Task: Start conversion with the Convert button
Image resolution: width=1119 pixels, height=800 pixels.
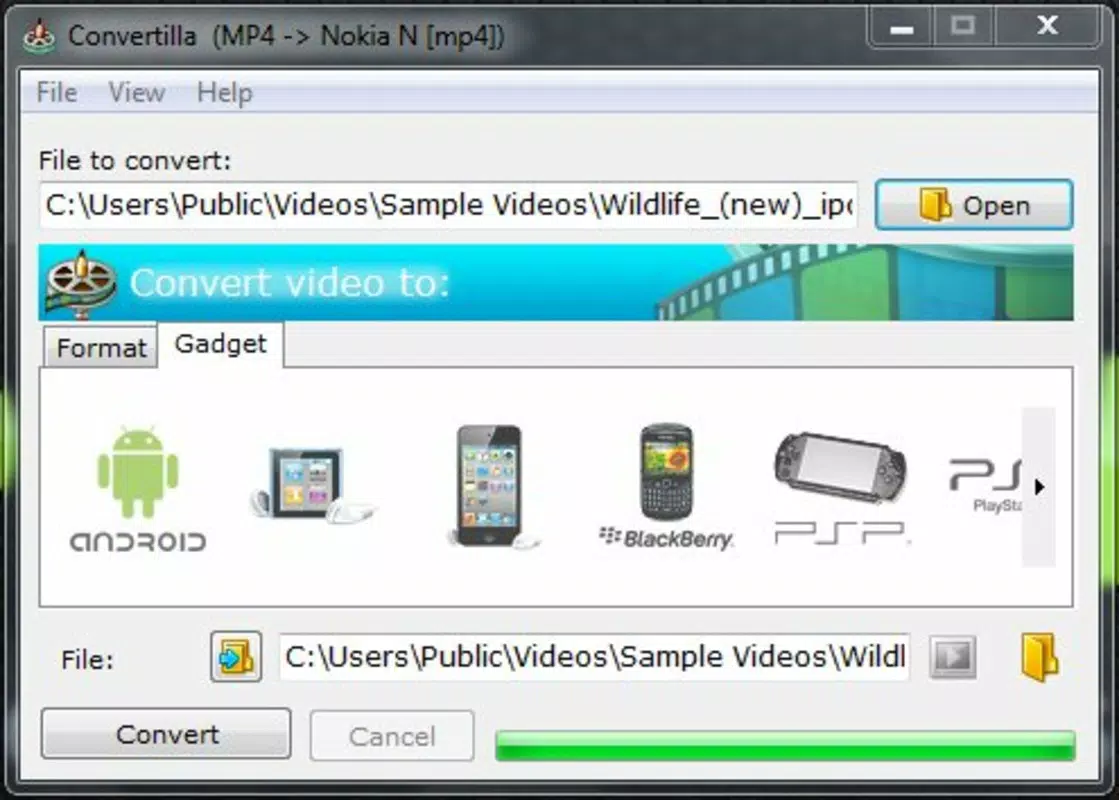Action: point(166,734)
